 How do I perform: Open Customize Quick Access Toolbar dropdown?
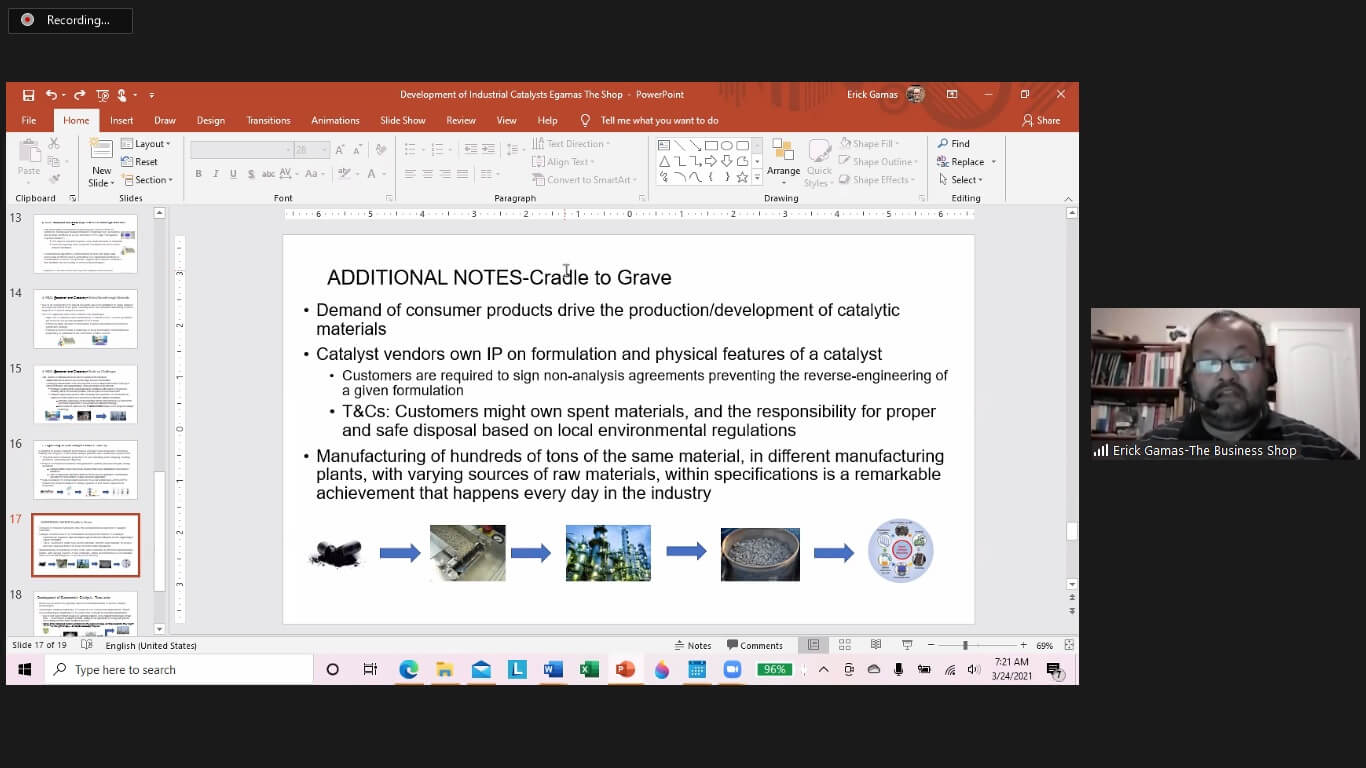tap(152, 95)
